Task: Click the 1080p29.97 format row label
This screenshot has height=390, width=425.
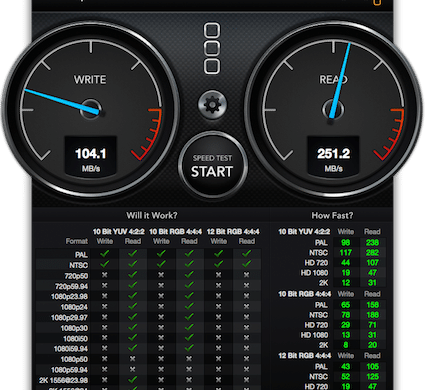Action: coord(69,318)
